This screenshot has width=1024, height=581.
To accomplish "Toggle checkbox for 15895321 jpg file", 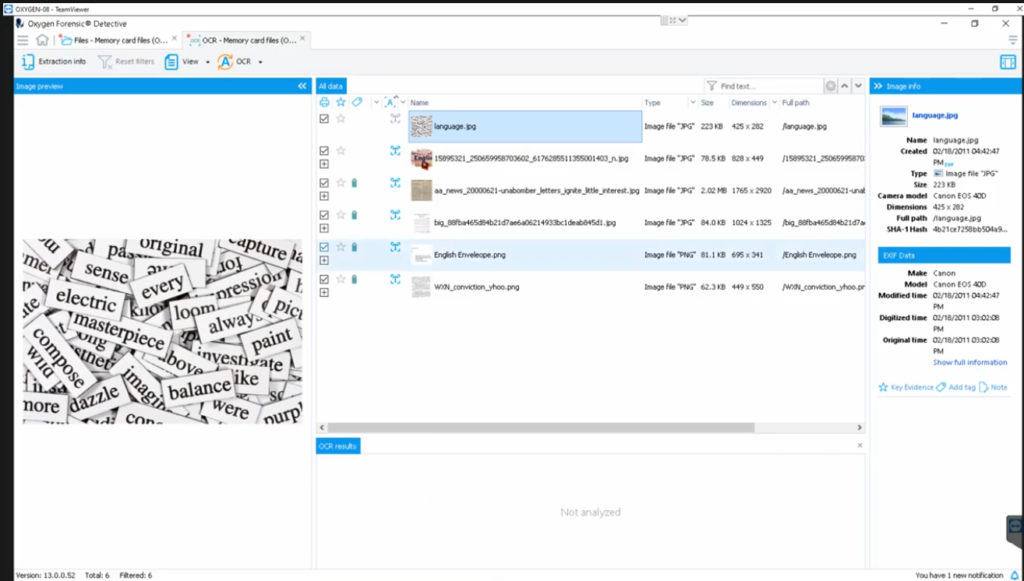I will pos(324,151).
